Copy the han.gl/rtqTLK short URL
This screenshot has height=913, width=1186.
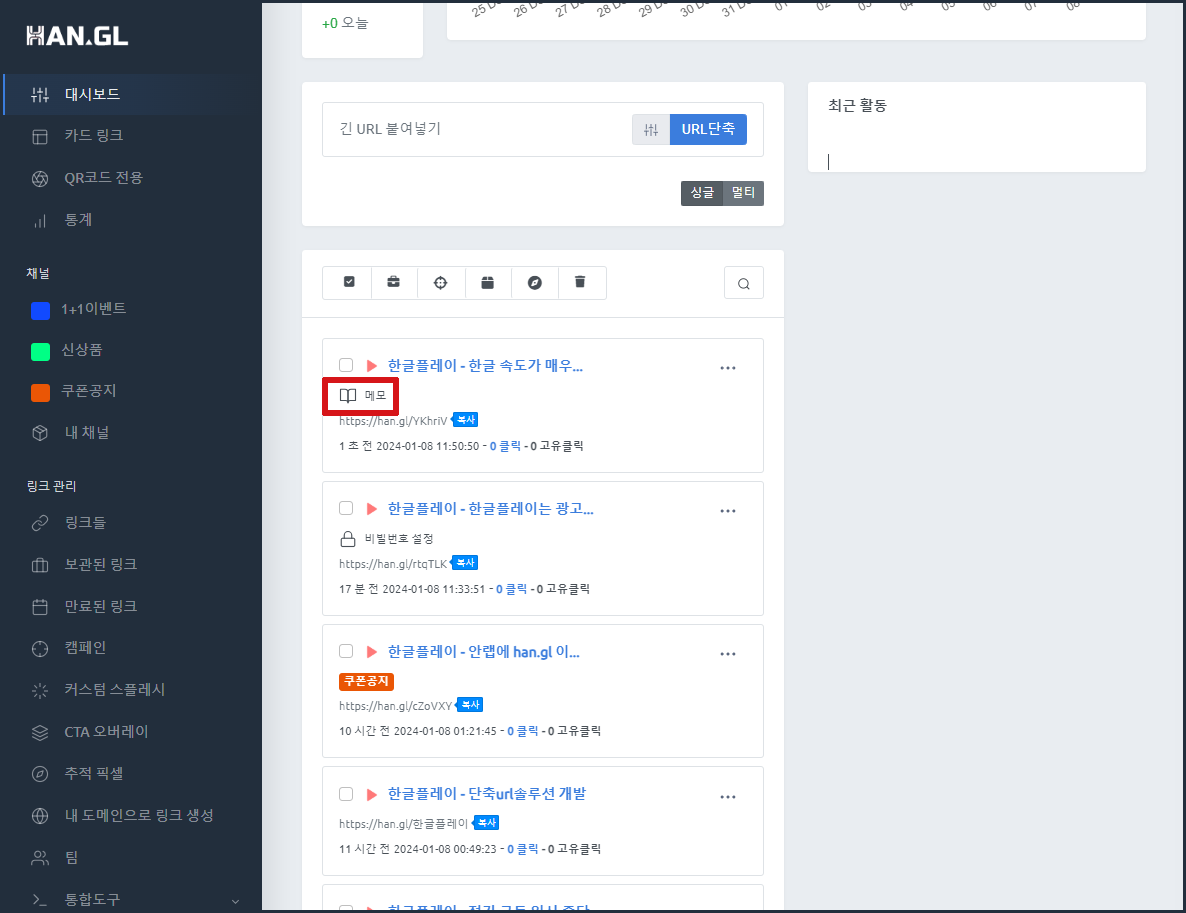click(x=465, y=563)
